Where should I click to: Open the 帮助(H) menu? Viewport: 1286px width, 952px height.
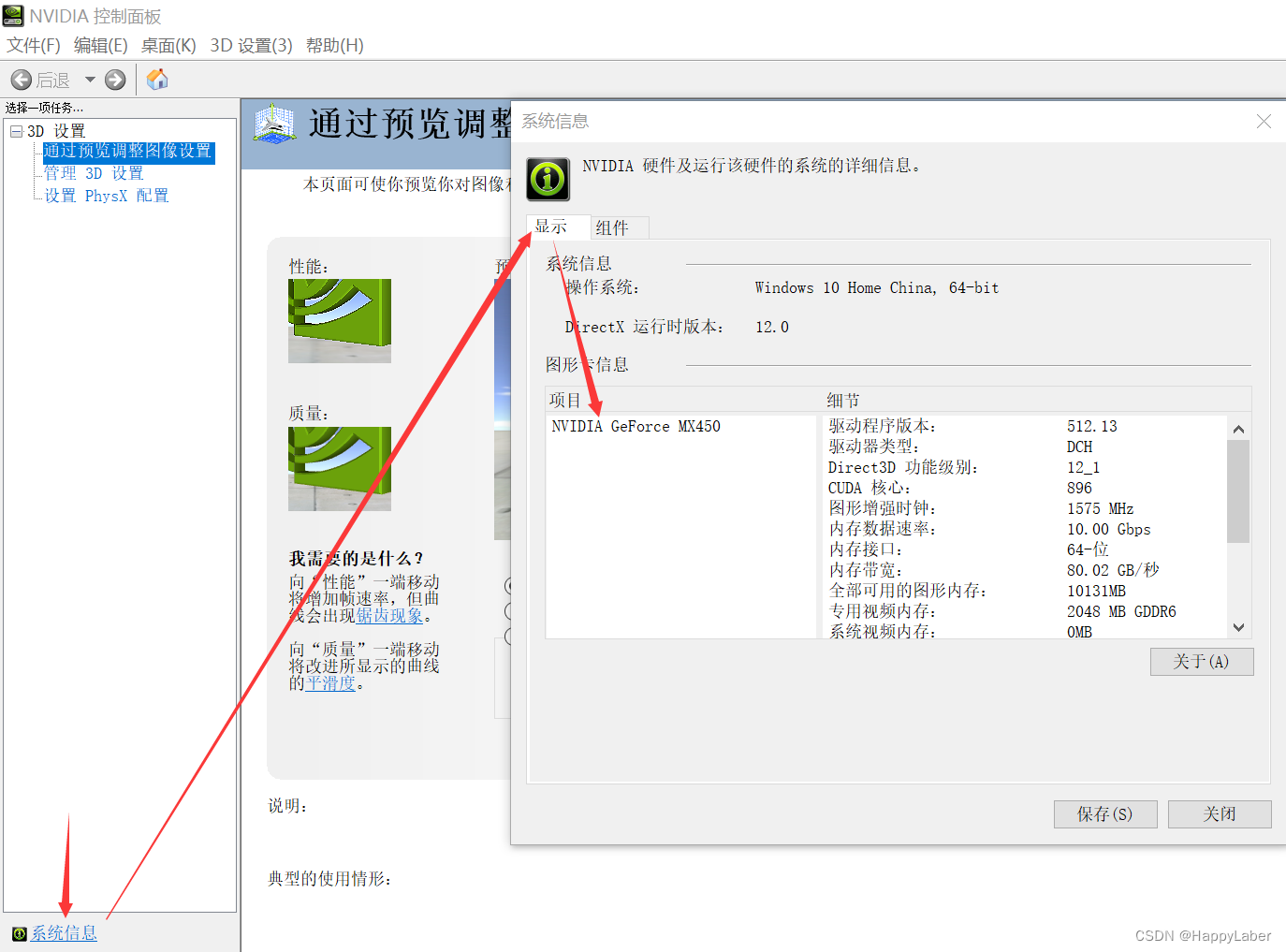(335, 45)
